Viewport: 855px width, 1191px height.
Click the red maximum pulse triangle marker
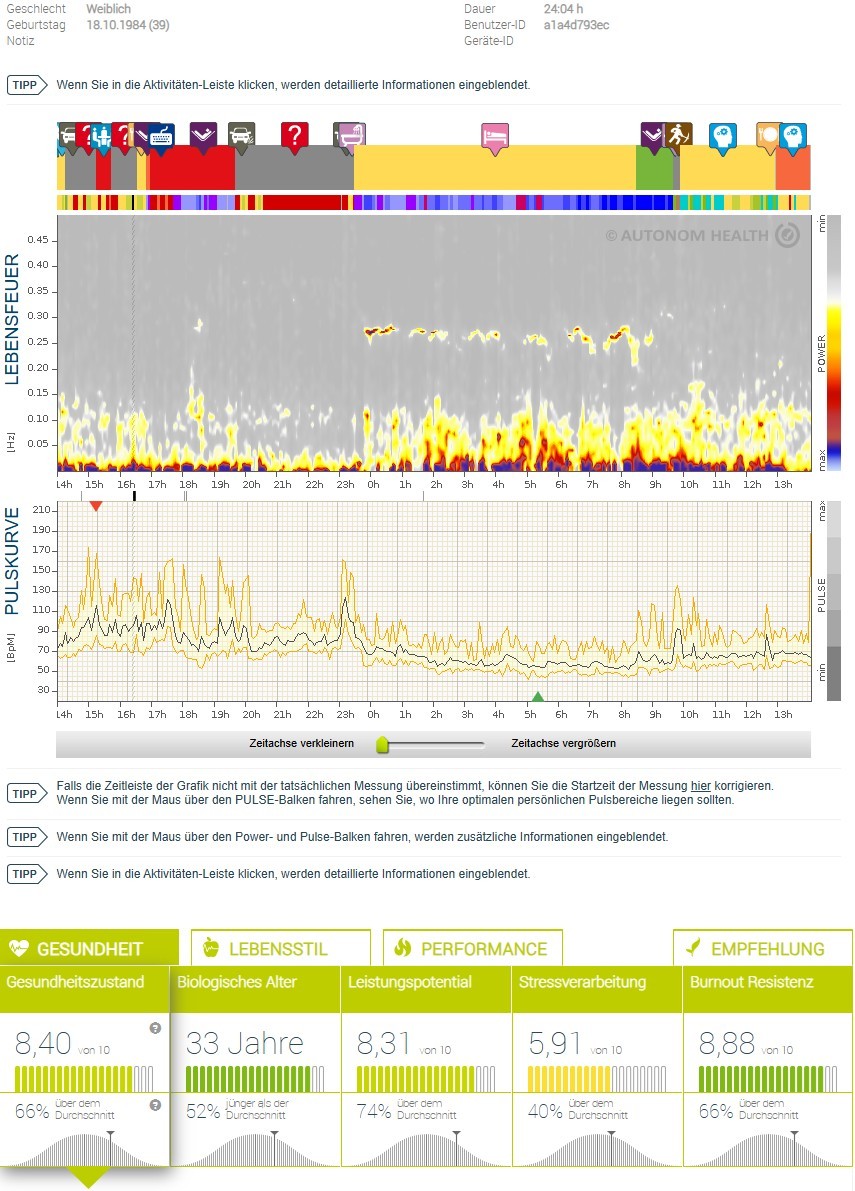(95, 506)
